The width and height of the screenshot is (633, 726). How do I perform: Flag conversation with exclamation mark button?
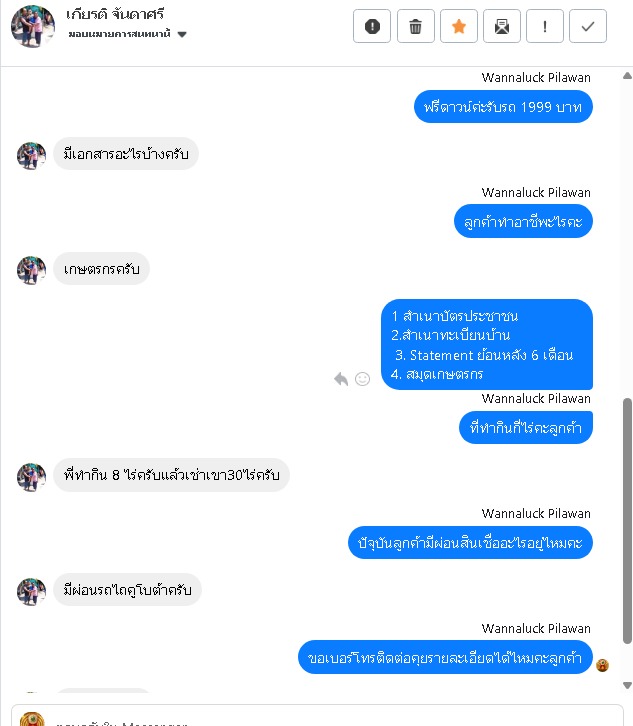click(545, 26)
